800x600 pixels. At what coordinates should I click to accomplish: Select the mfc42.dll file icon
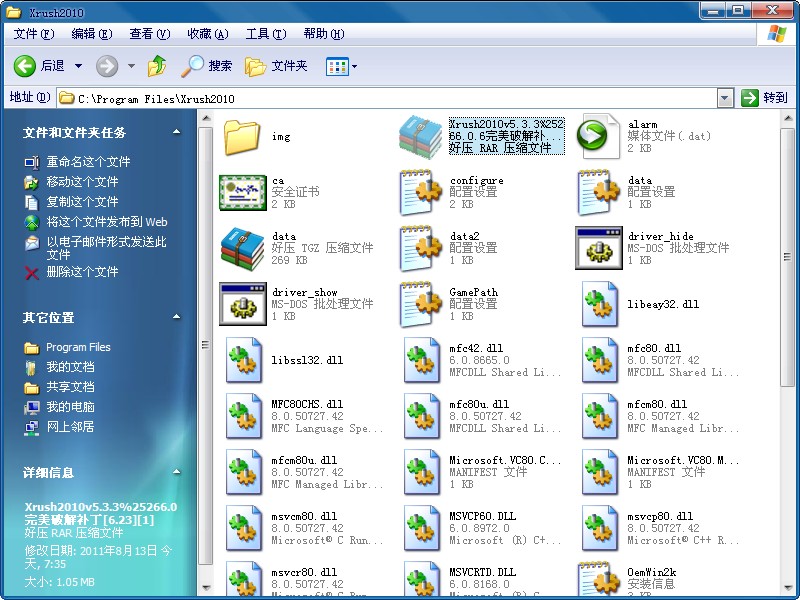422,360
